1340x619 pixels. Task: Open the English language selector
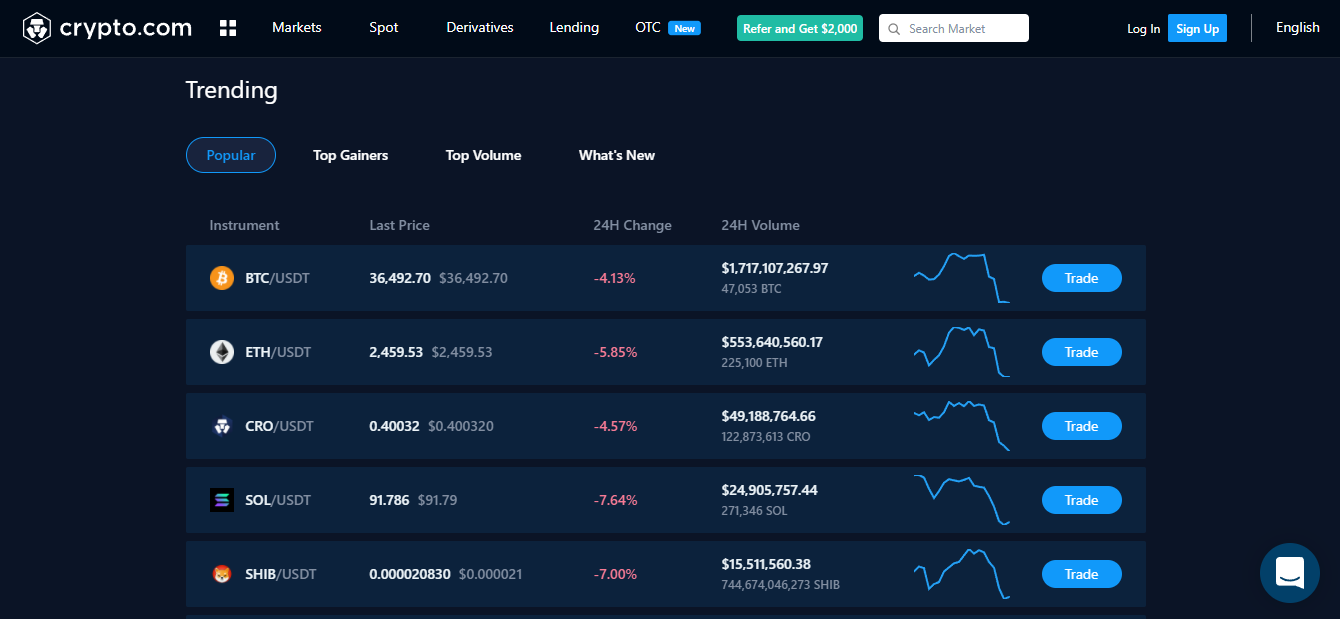click(1298, 28)
